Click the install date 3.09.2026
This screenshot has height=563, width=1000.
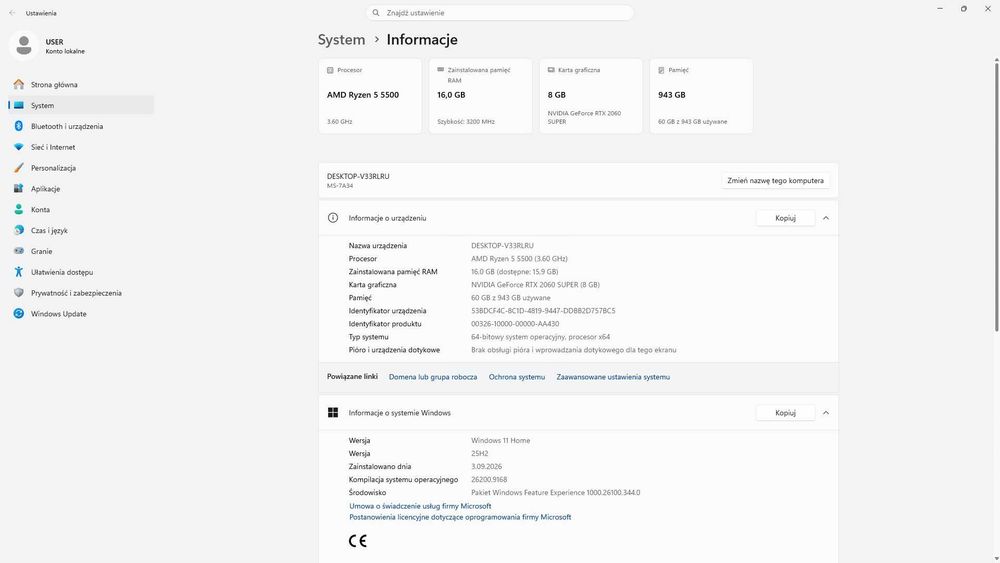(x=486, y=467)
